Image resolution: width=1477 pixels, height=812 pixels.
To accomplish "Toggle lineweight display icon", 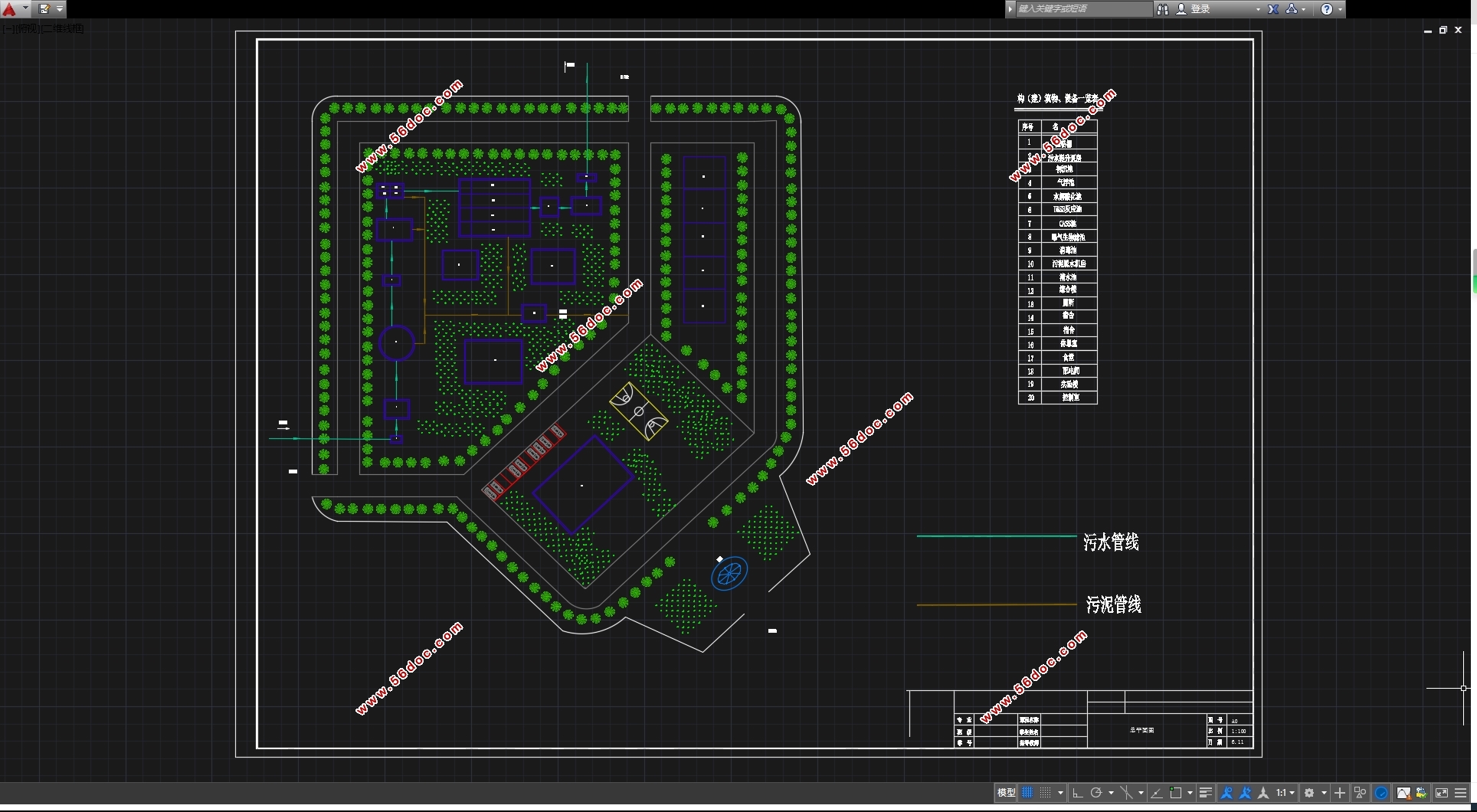I will (x=1205, y=793).
